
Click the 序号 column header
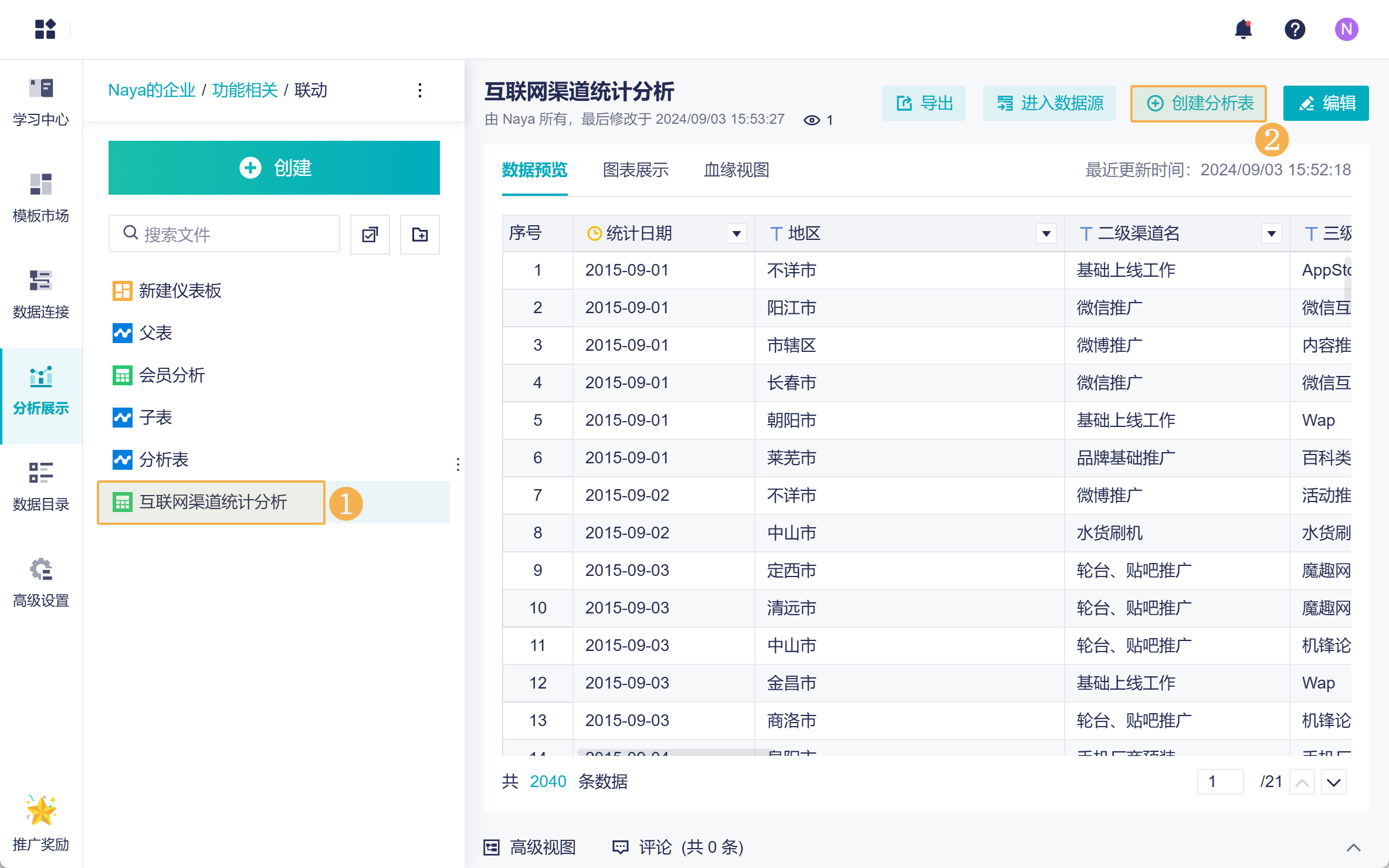tap(537, 233)
